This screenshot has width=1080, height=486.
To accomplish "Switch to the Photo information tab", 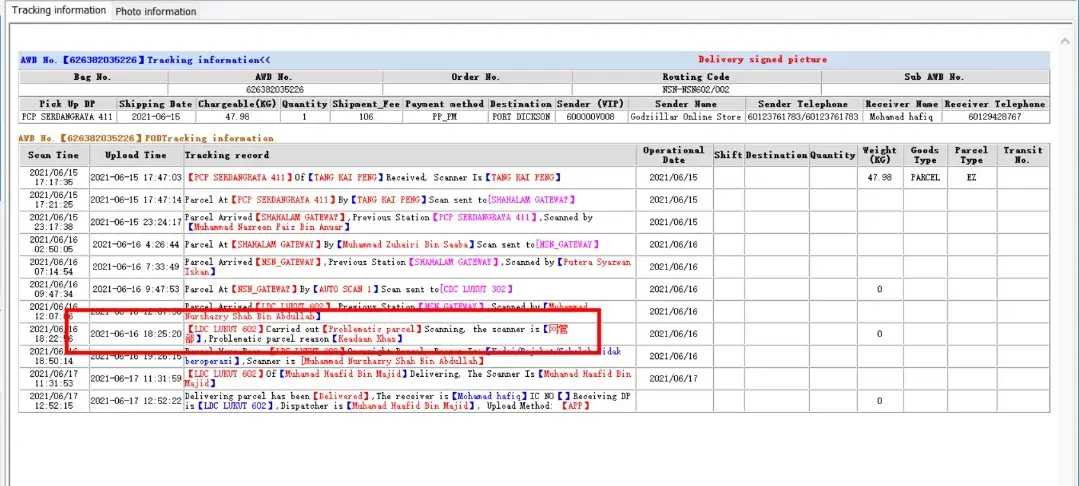I will [155, 11].
